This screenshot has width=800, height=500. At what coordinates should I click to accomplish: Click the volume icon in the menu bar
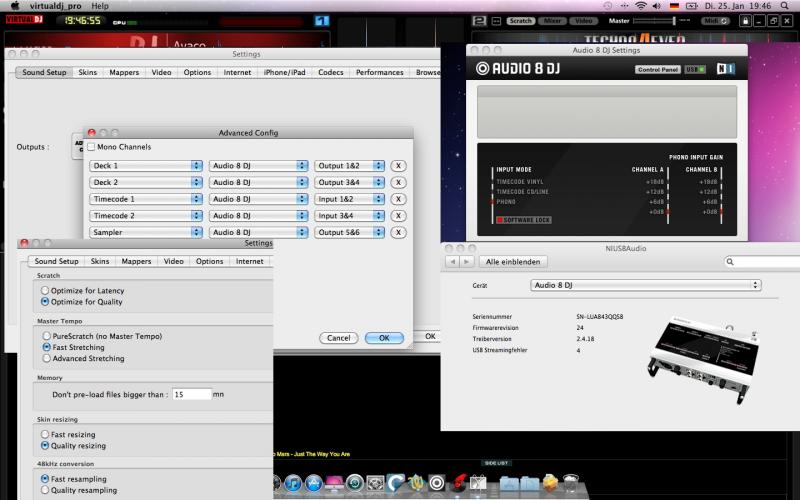coord(657,6)
